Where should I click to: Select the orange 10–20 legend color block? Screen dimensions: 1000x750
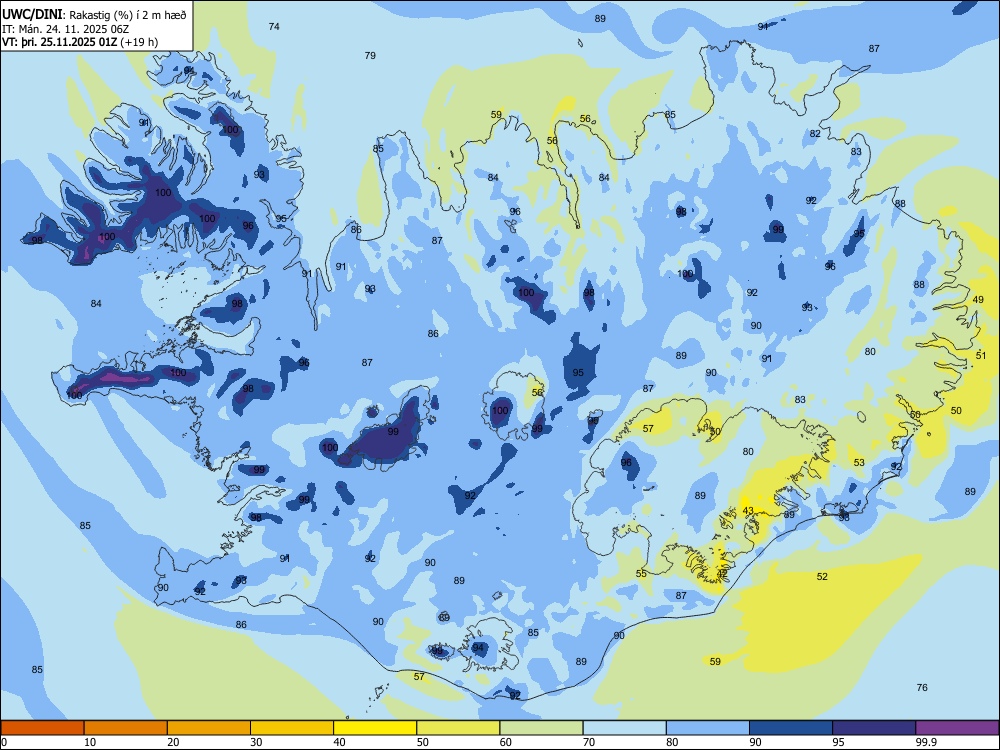126,728
